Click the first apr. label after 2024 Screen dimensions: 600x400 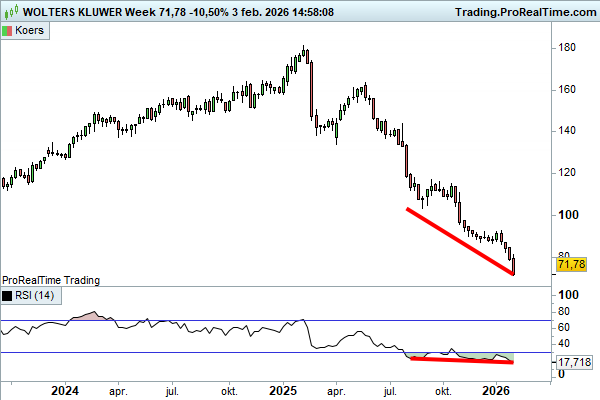(118, 392)
